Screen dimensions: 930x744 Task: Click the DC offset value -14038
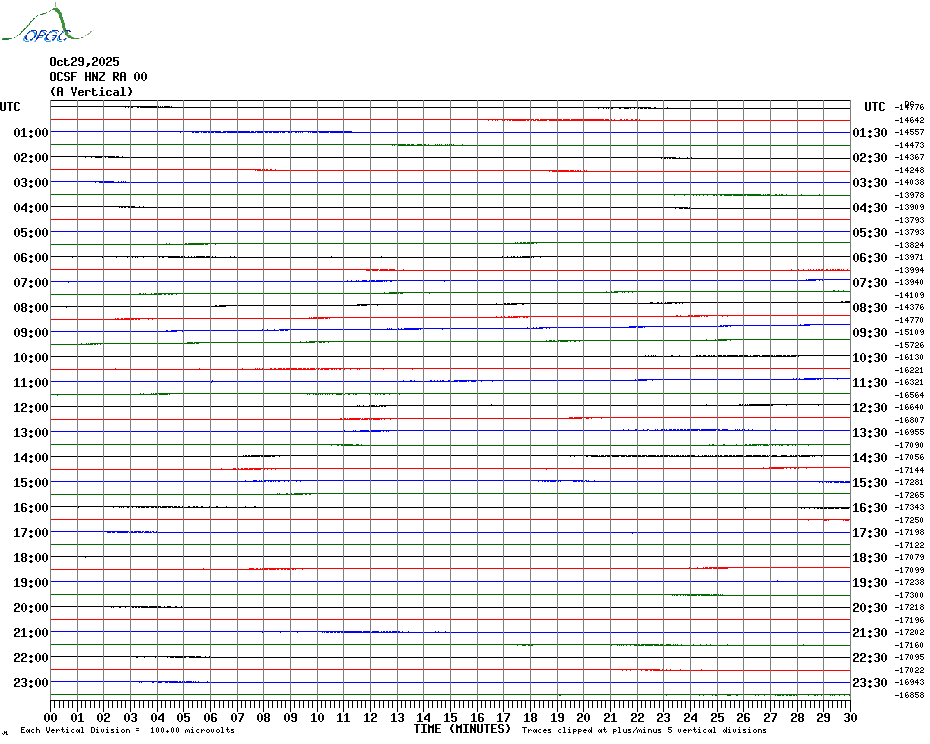909,182
